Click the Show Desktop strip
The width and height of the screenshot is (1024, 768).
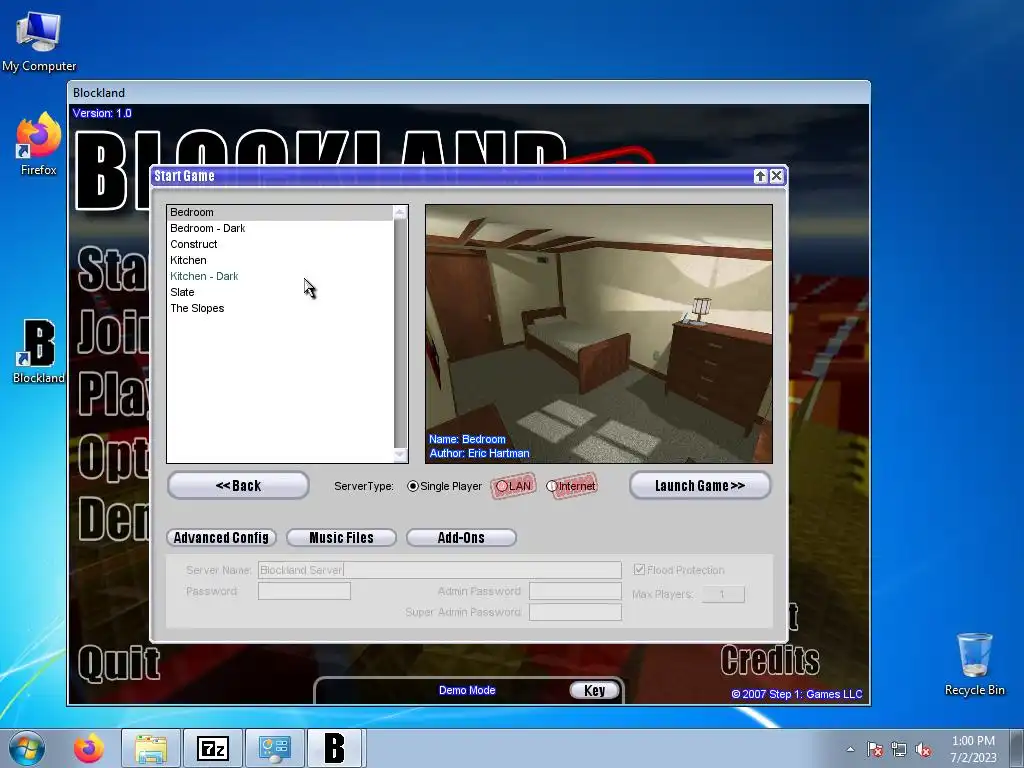[x=1017, y=748]
